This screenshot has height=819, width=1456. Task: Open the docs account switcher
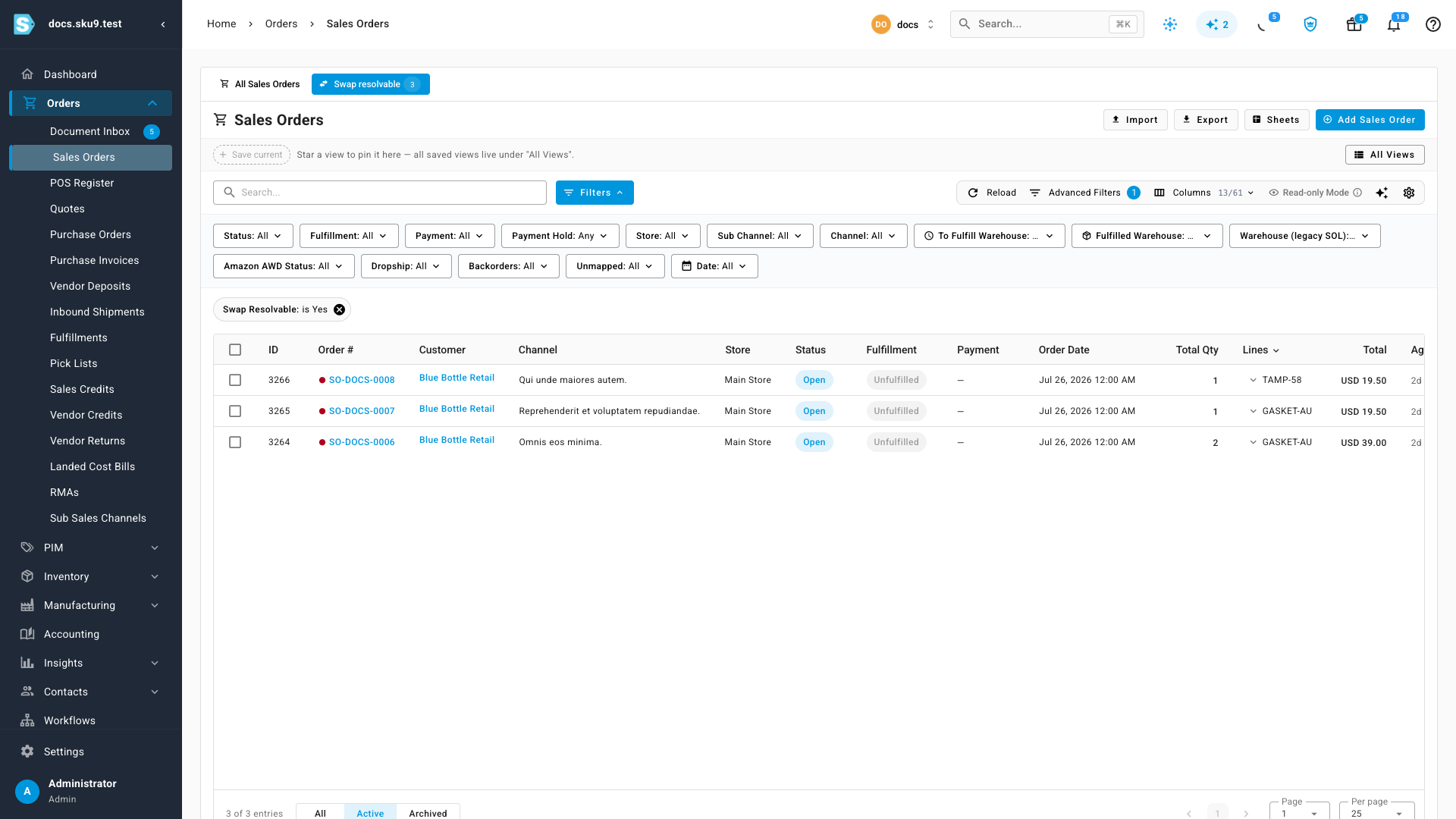tap(903, 24)
